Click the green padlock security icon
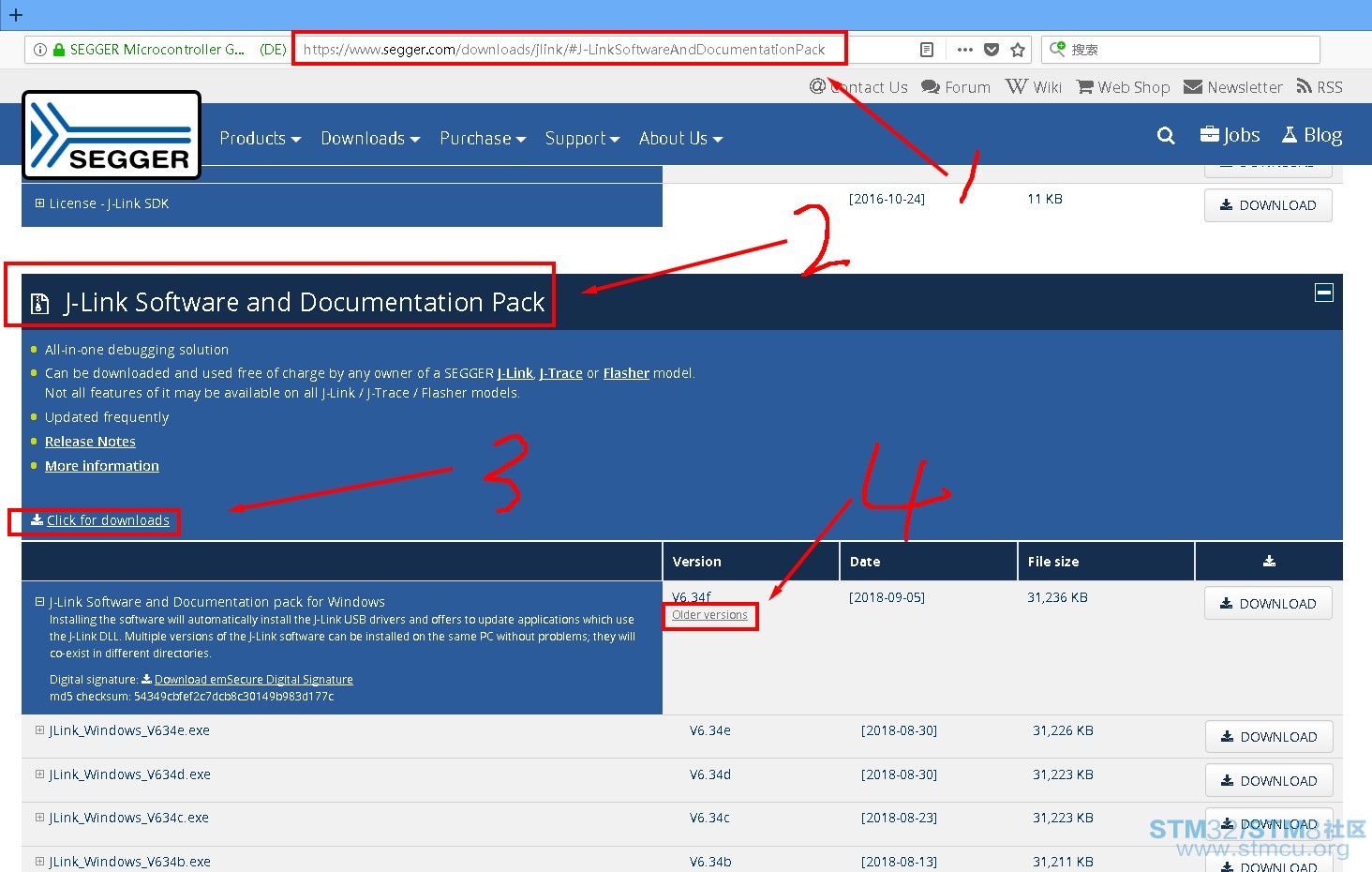Viewport: 1372px width, 872px height. tap(59, 50)
